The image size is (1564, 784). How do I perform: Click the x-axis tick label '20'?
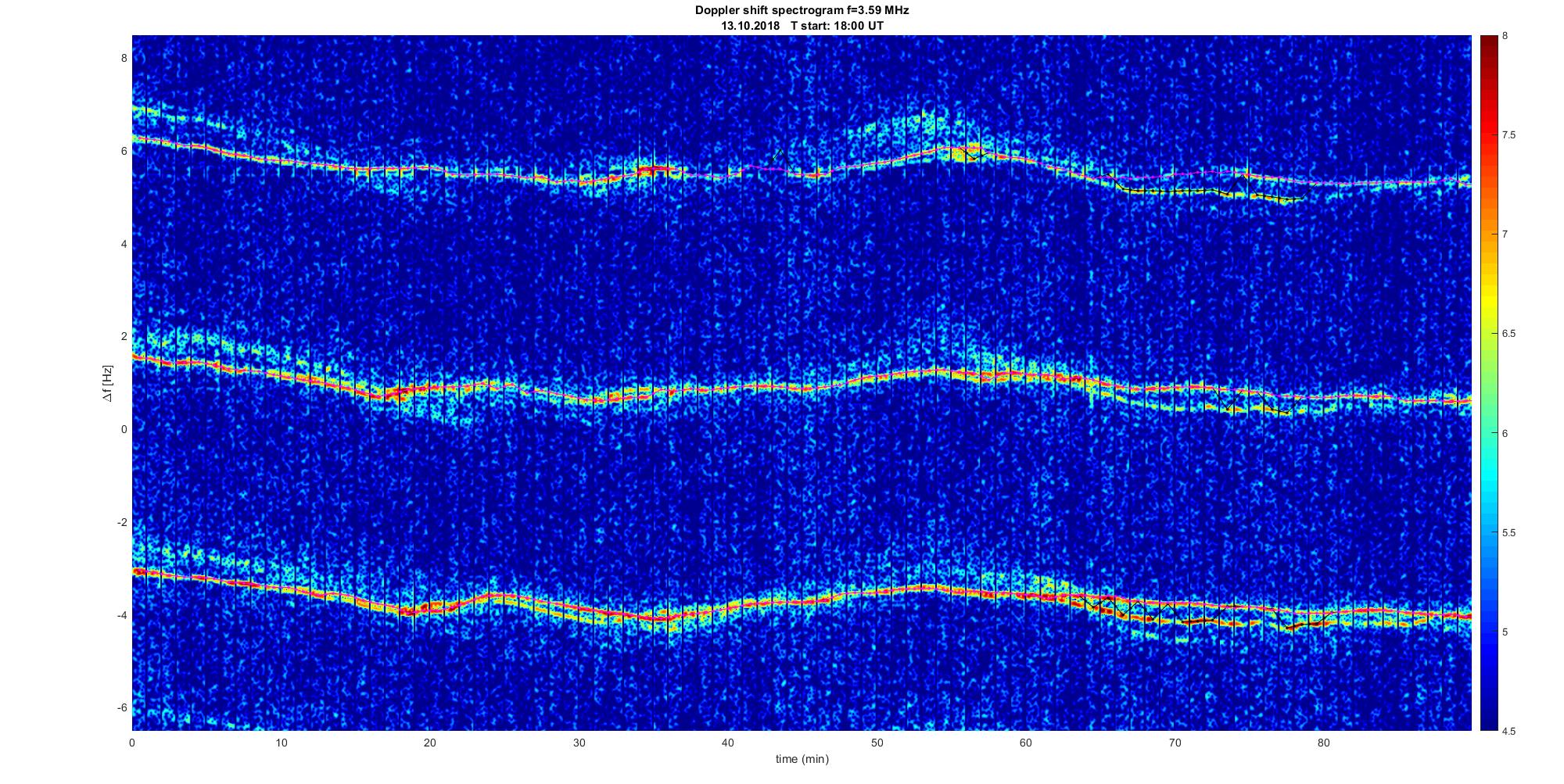tap(430, 743)
